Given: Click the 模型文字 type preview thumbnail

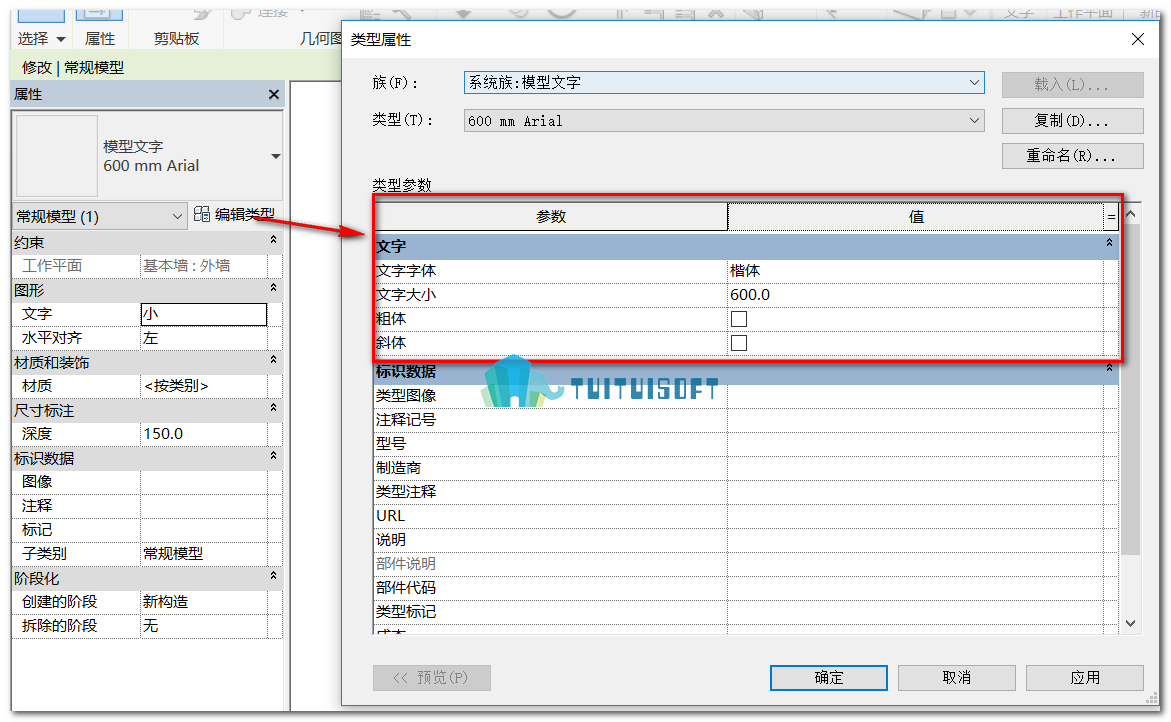Looking at the screenshot, I should pyautogui.click(x=57, y=155).
